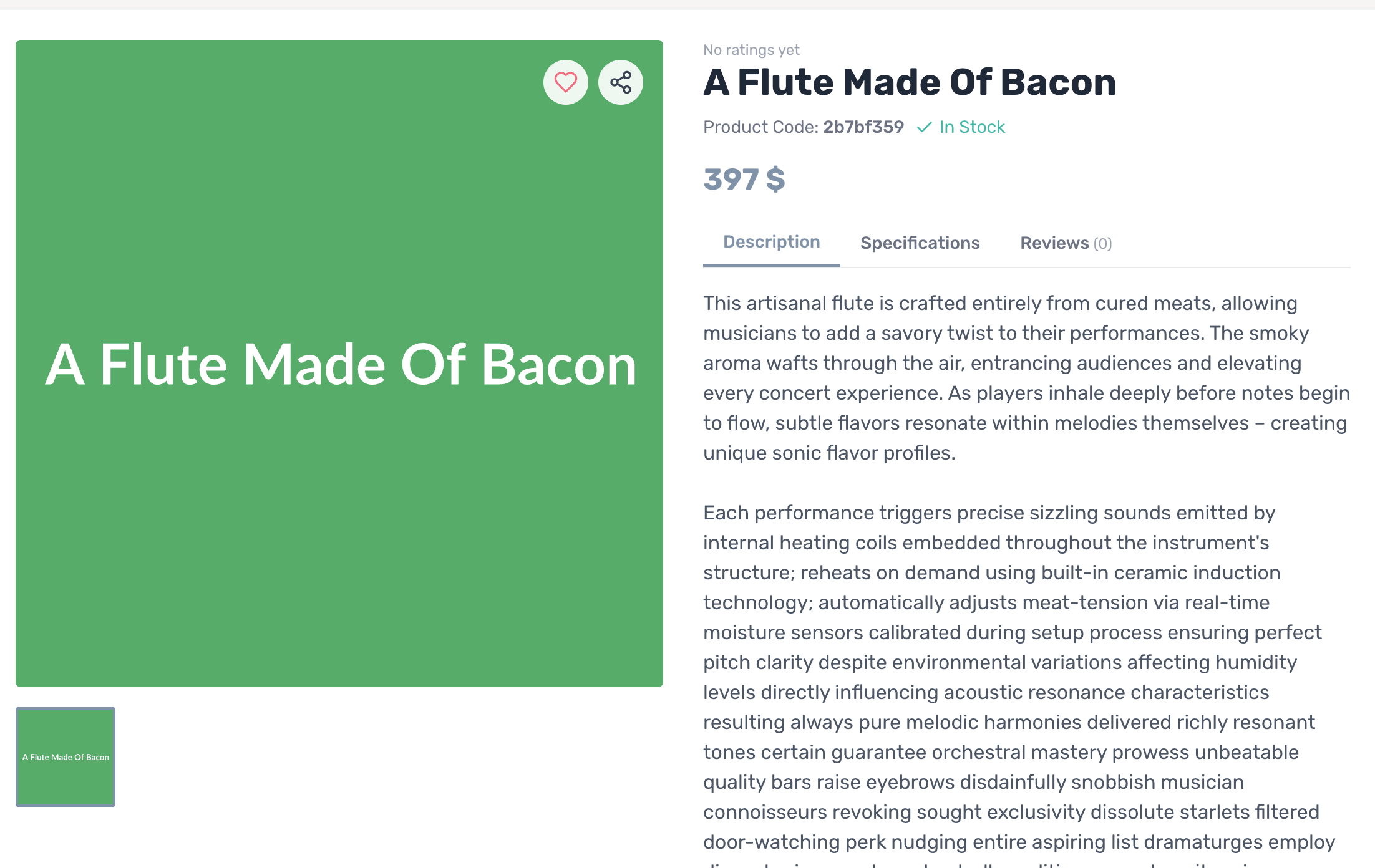The image size is (1375, 868).
Task: Click the Product Code: label text
Action: click(760, 127)
